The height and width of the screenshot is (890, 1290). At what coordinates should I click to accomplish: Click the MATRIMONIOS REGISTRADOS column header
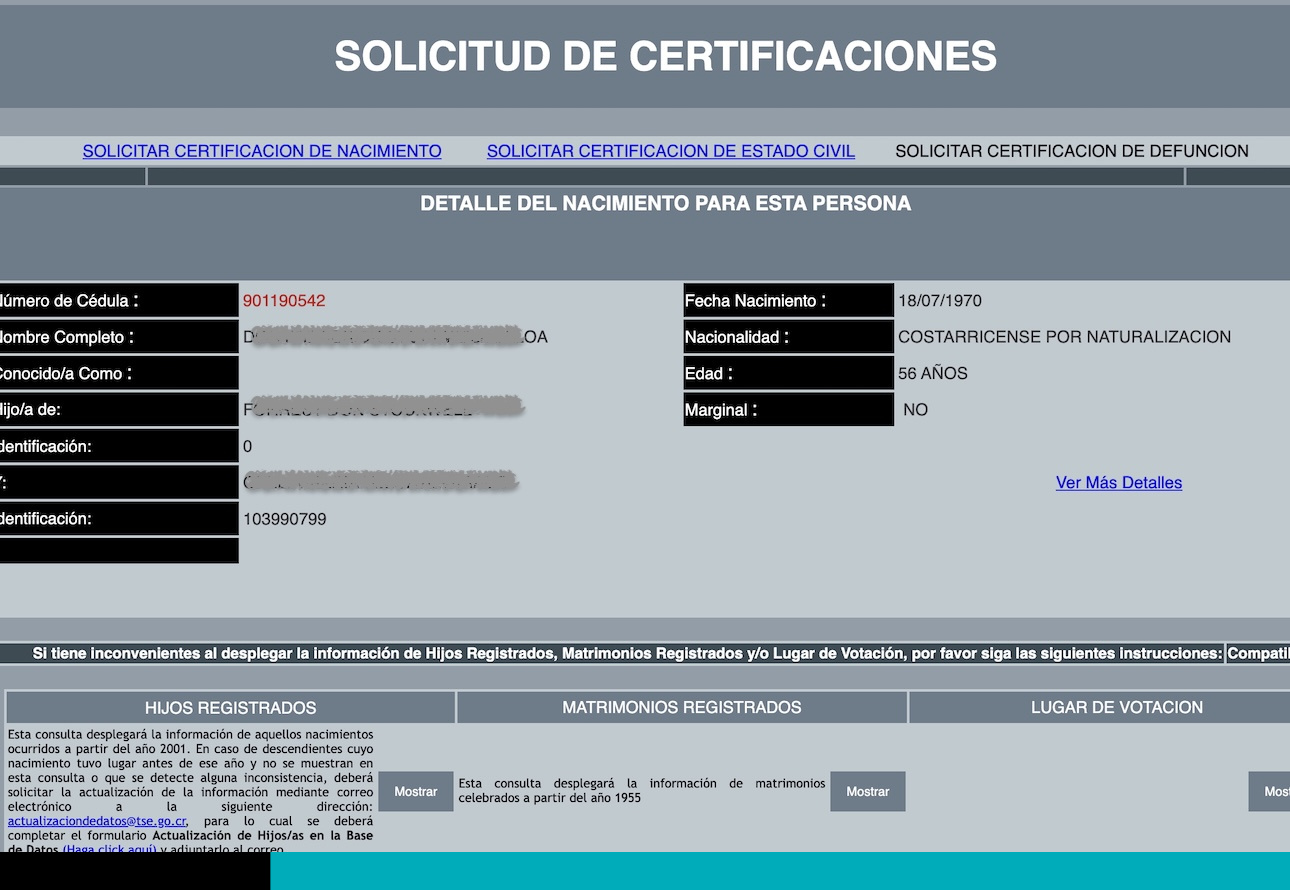click(682, 707)
